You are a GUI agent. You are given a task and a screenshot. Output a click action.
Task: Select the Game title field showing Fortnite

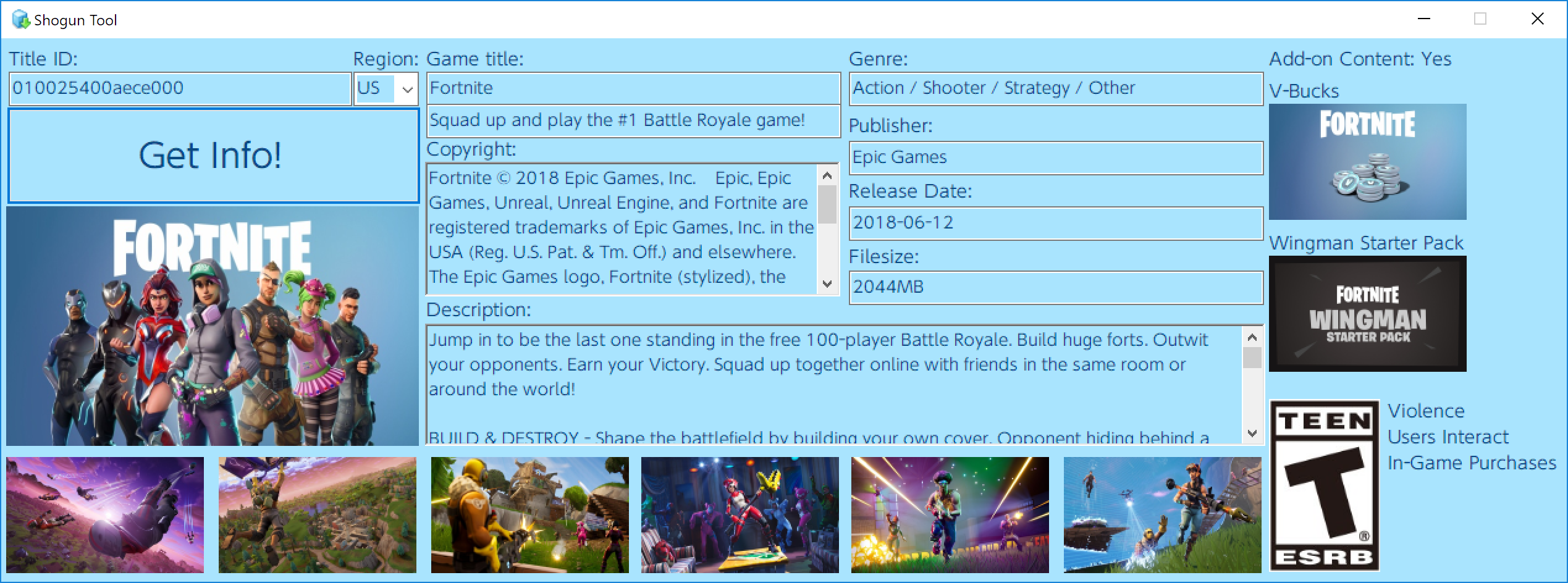point(633,88)
